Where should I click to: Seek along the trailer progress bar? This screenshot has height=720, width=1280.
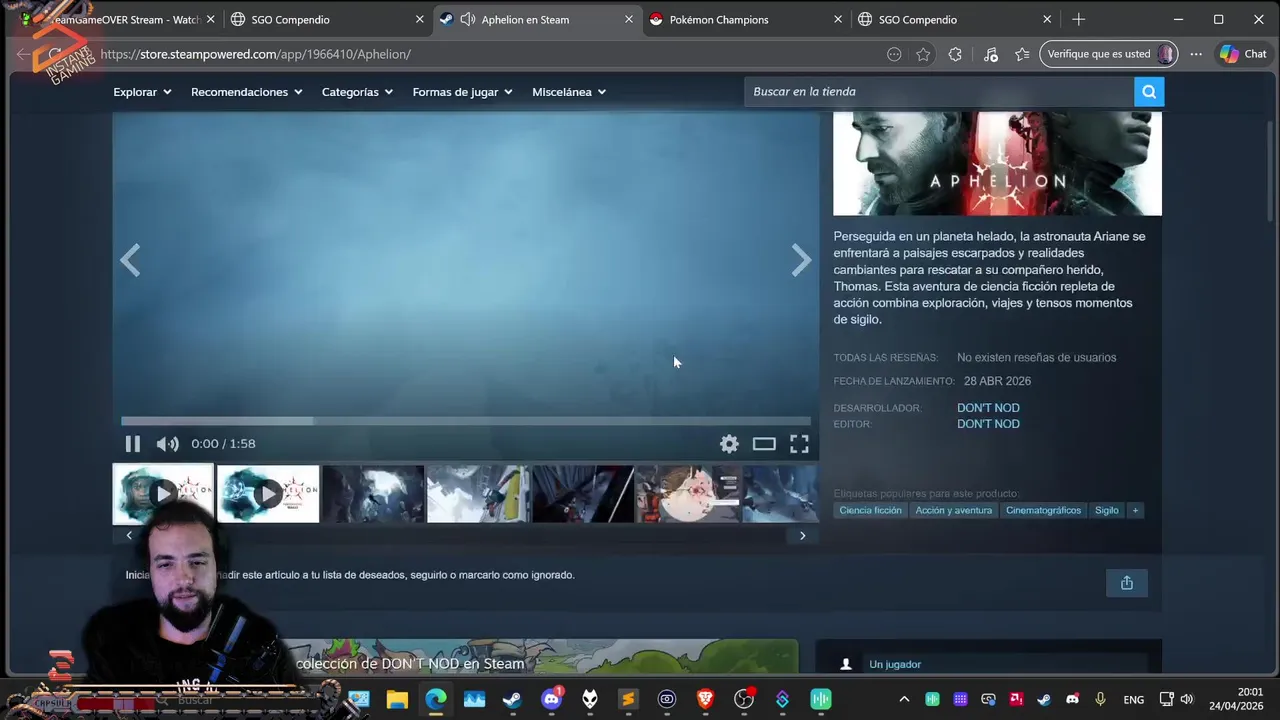tap(466, 421)
